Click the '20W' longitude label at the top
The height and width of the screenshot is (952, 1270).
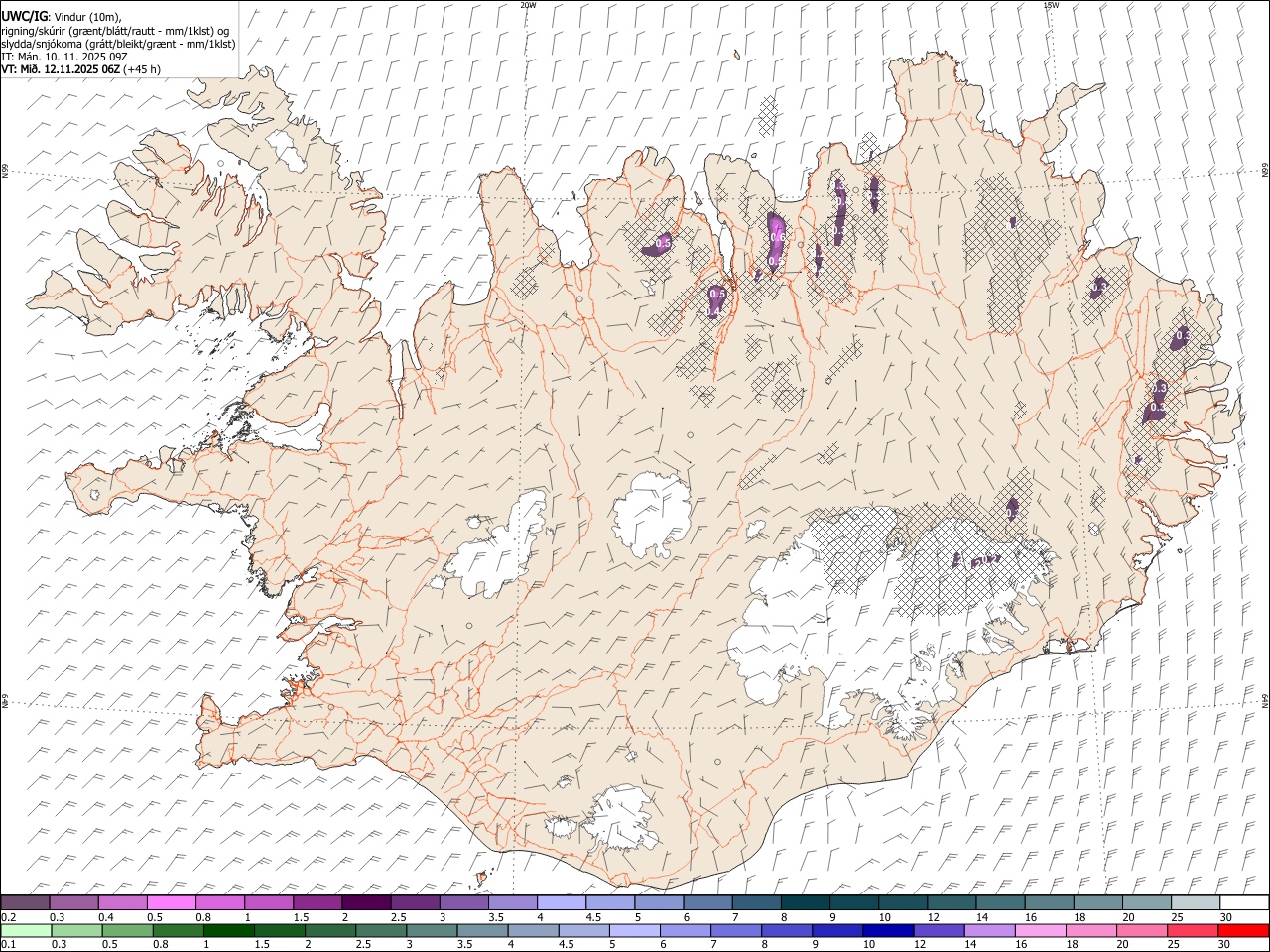click(x=529, y=5)
